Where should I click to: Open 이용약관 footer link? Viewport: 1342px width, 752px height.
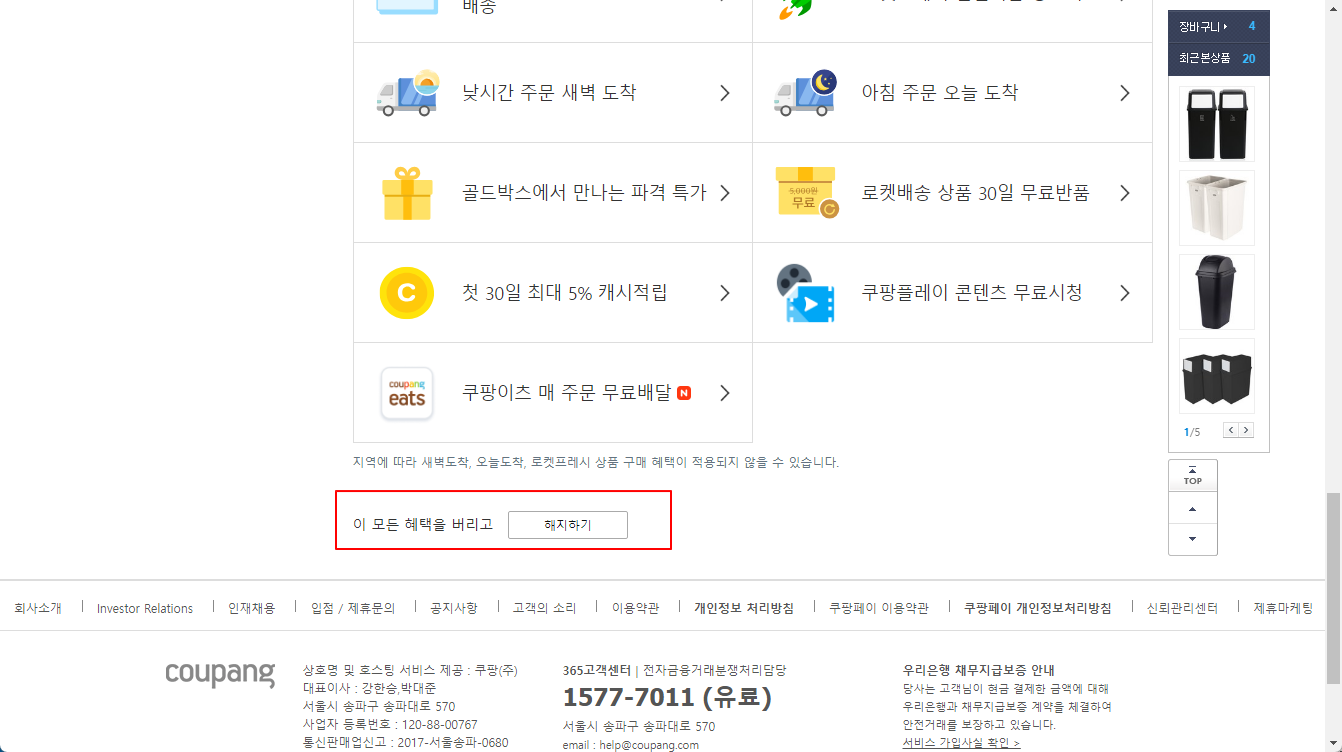pos(636,608)
